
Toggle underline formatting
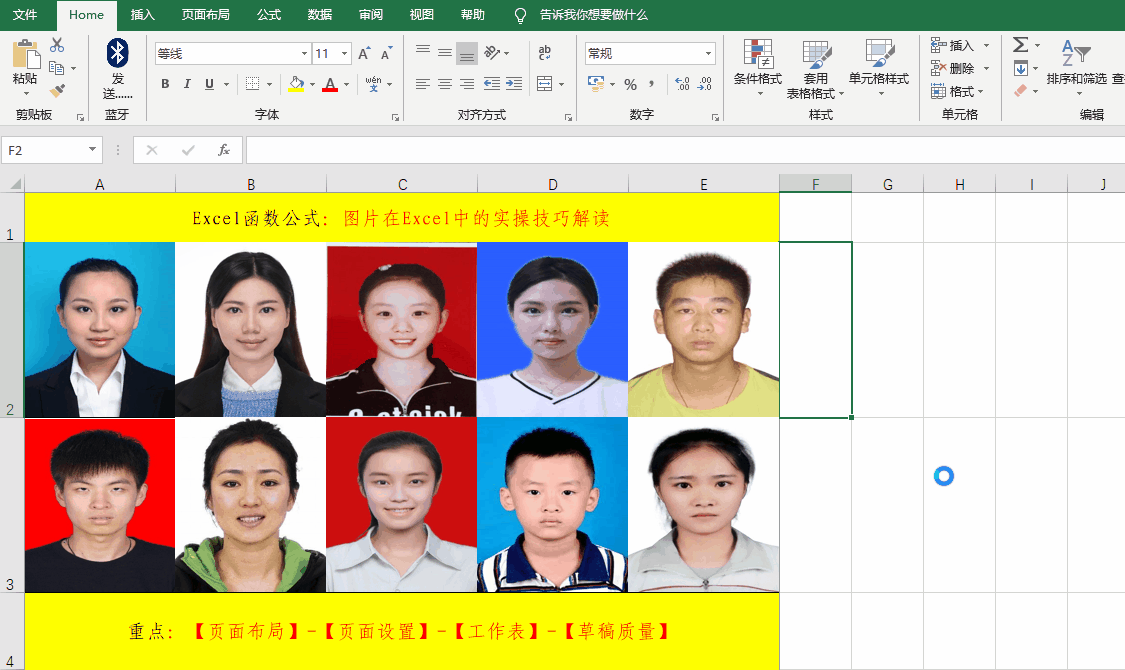(209, 84)
